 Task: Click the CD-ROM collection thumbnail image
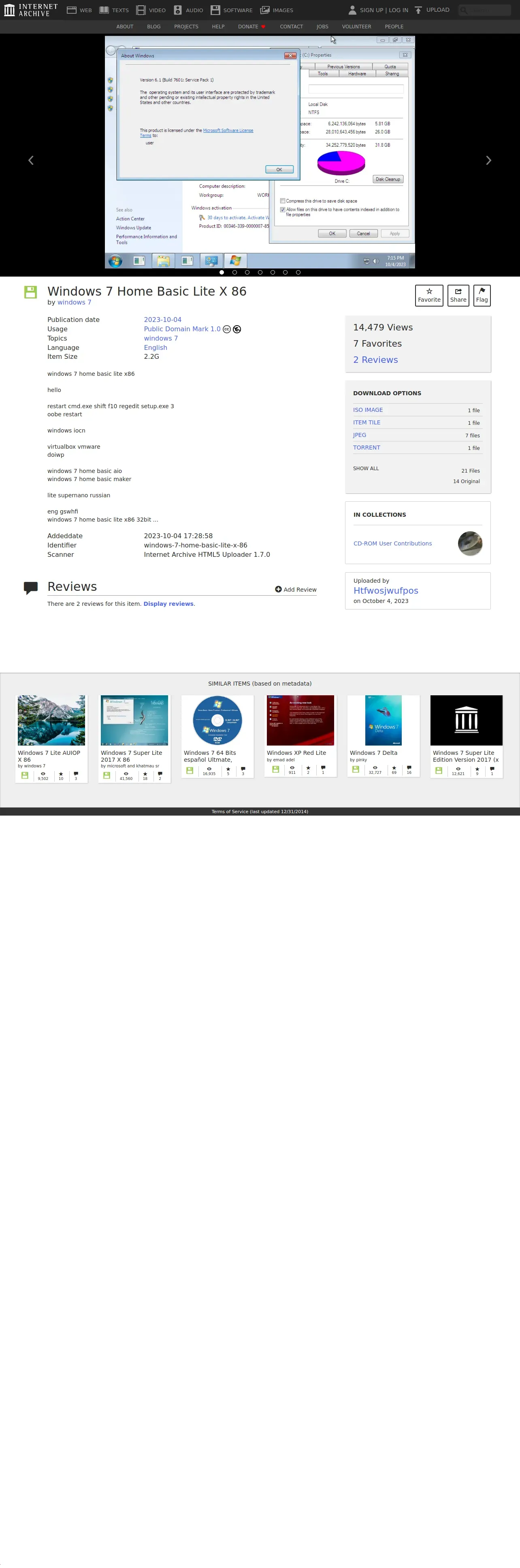pos(470,543)
